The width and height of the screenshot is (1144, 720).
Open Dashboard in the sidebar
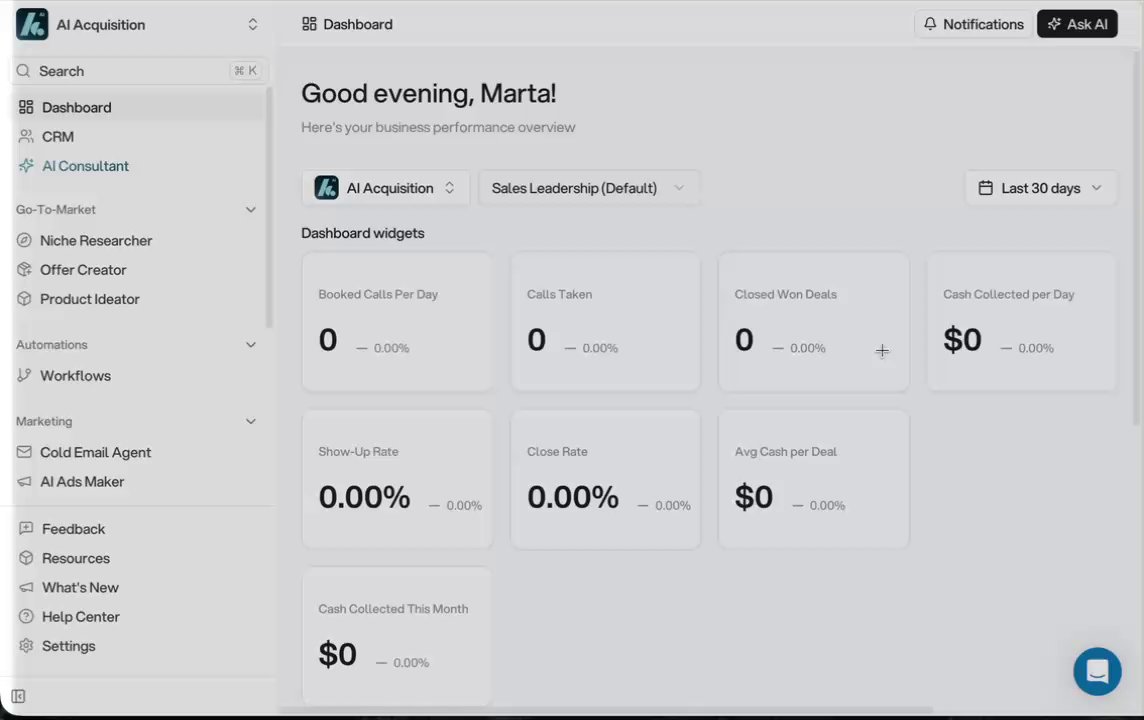[x=139, y=107]
